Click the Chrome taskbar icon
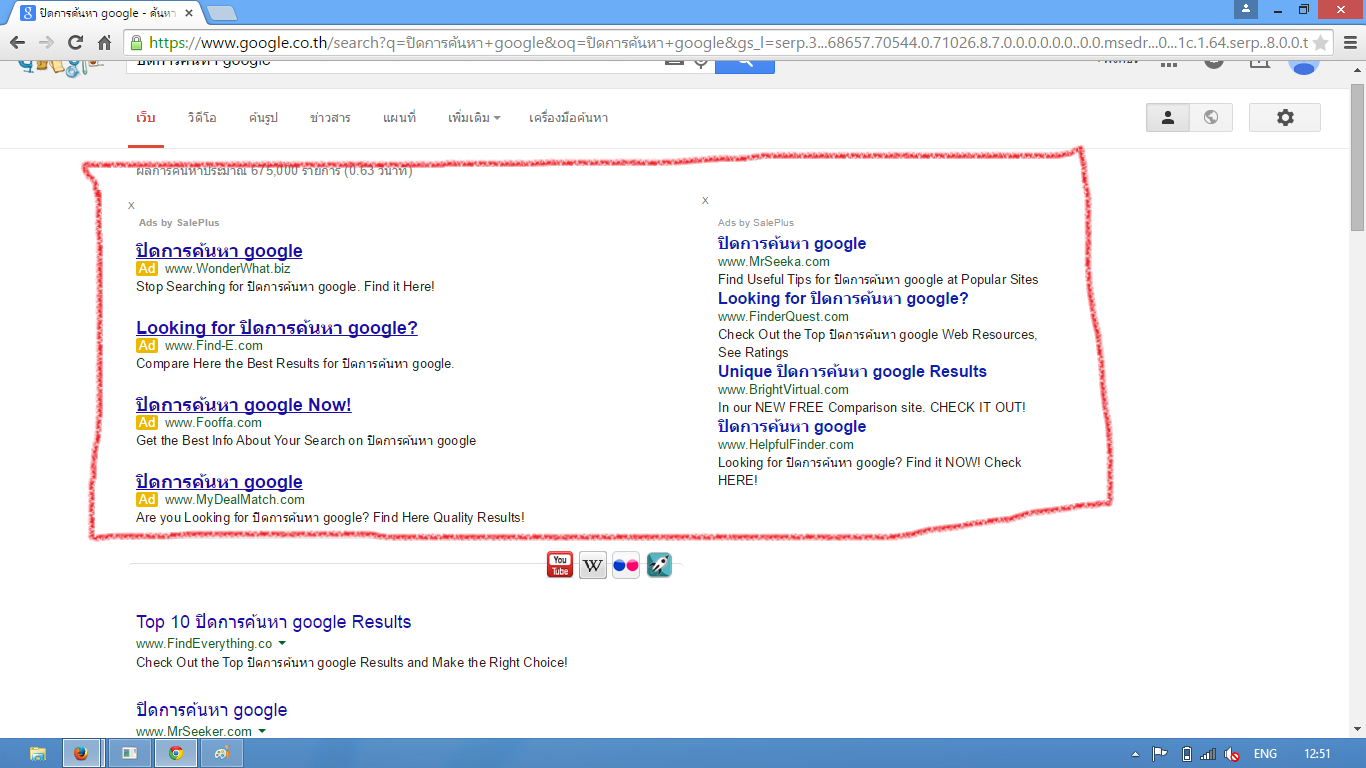This screenshot has width=1366, height=768. coord(175,753)
